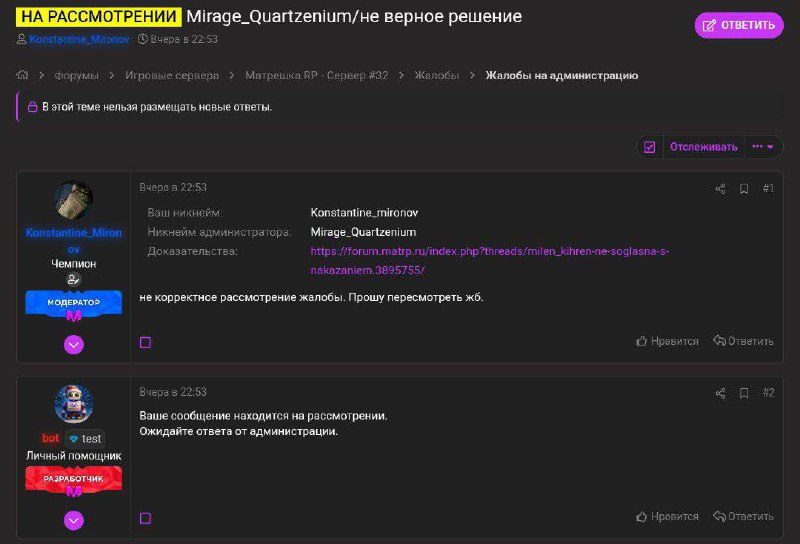Bookmark the second post
This screenshot has width=800, height=544.
pyautogui.click(x=744, y=393)
